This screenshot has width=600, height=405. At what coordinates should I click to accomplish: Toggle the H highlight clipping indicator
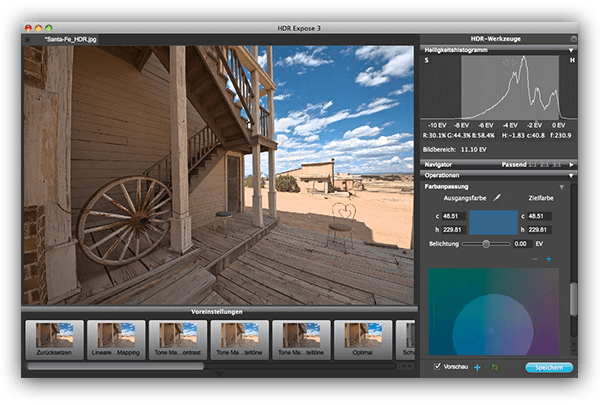[x=572, y=60]
